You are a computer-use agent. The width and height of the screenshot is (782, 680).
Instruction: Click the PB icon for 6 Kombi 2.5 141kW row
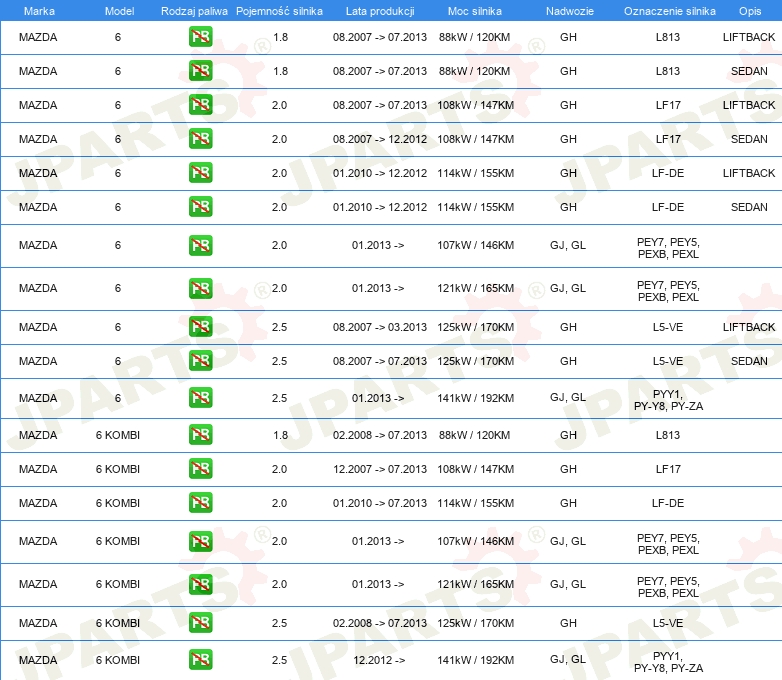point(200,660)
